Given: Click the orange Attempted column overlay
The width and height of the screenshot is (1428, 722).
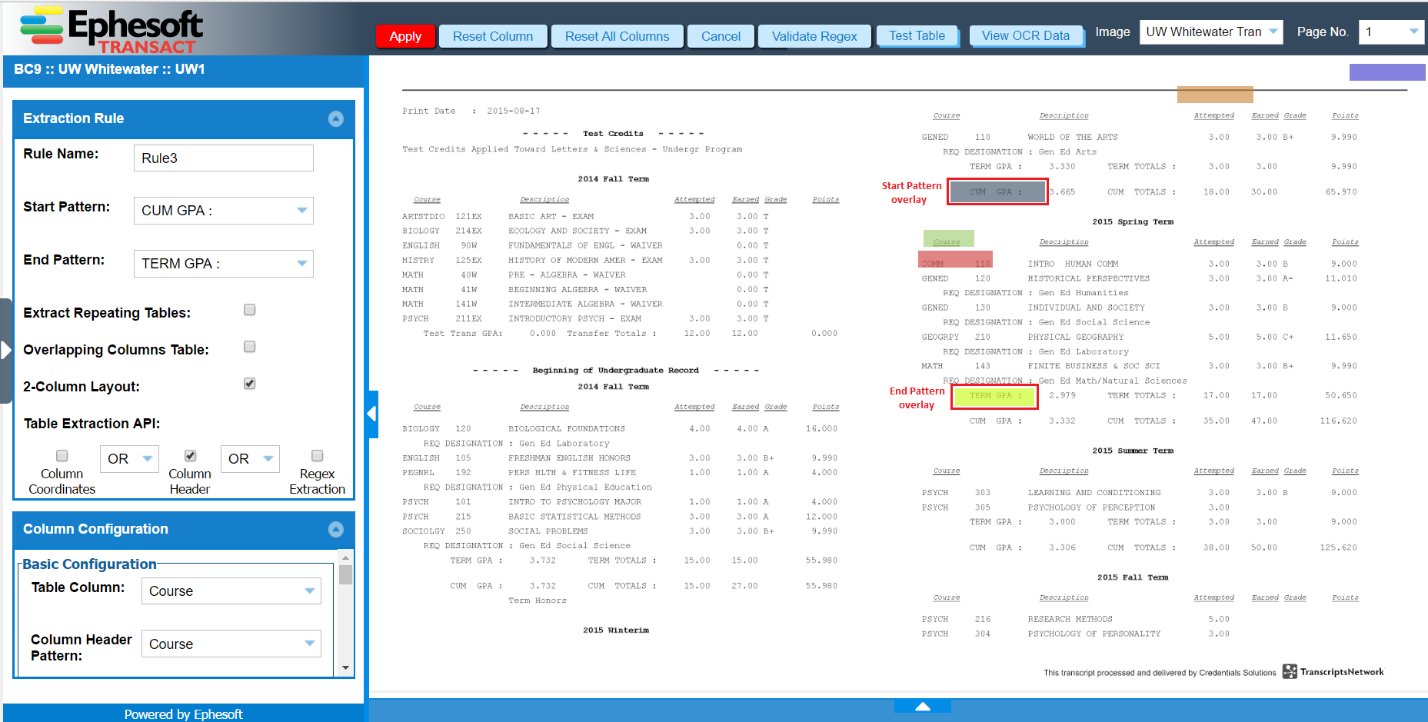Looking at the screenshot, I should 1214,94.
